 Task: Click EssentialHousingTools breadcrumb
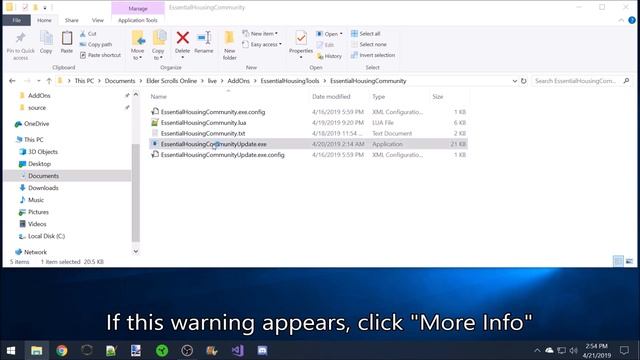click(290, 81)
